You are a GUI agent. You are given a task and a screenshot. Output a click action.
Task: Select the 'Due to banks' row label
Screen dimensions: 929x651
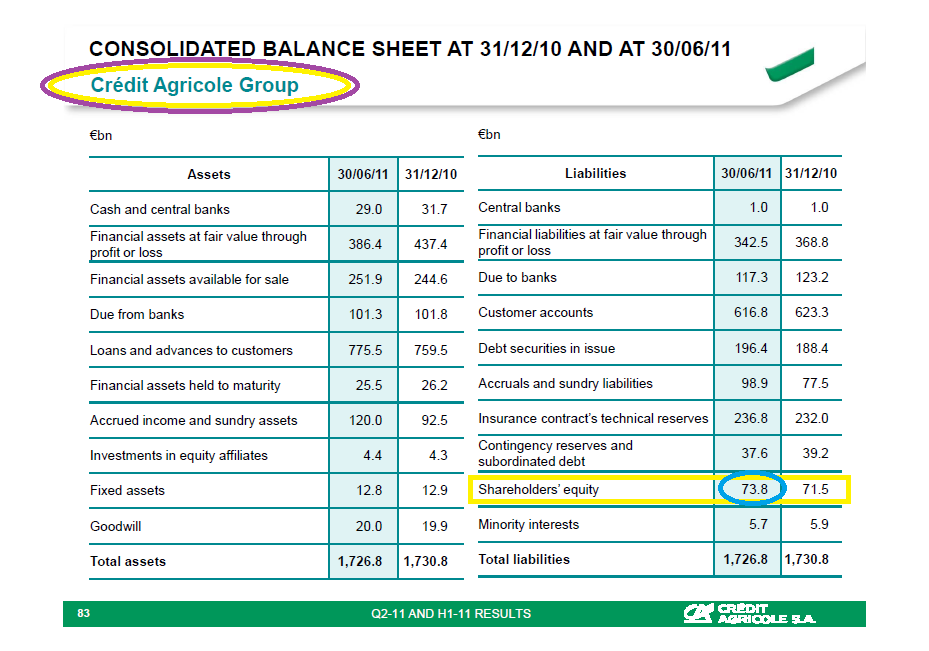pyautogui.click(x=517, y=277)
